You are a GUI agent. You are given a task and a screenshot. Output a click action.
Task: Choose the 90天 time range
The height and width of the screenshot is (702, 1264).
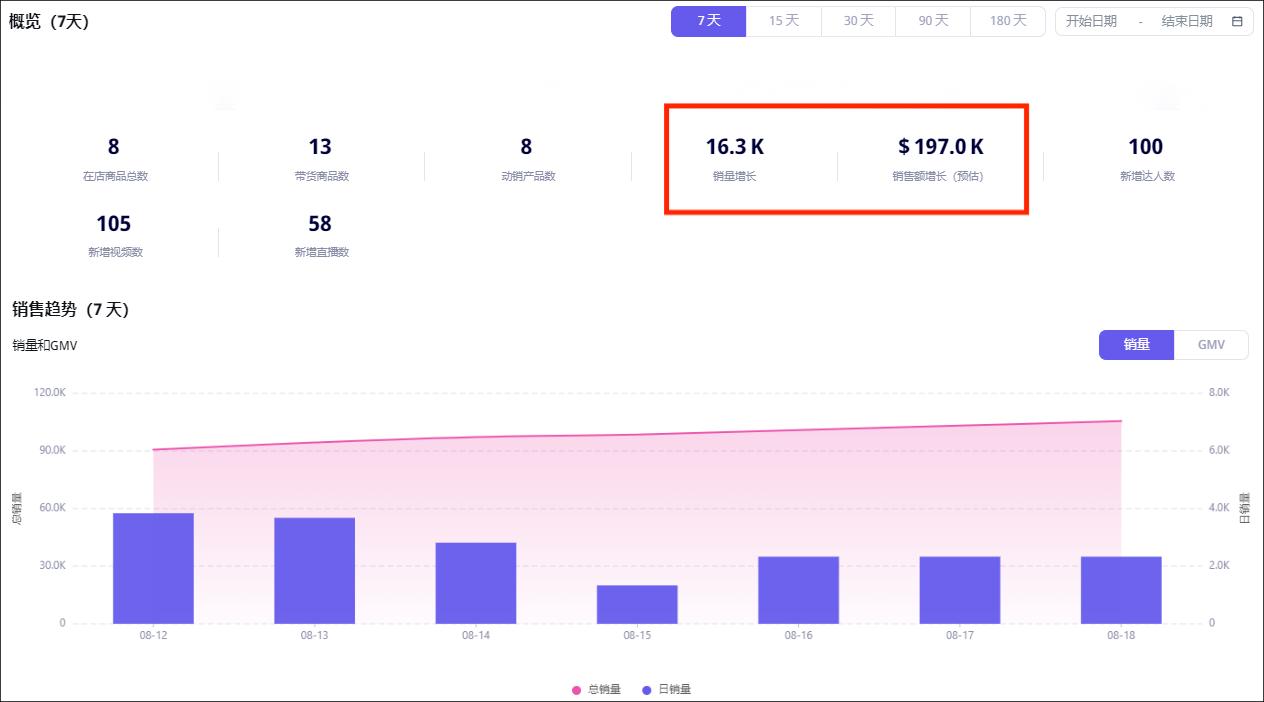tap(933, 21)
